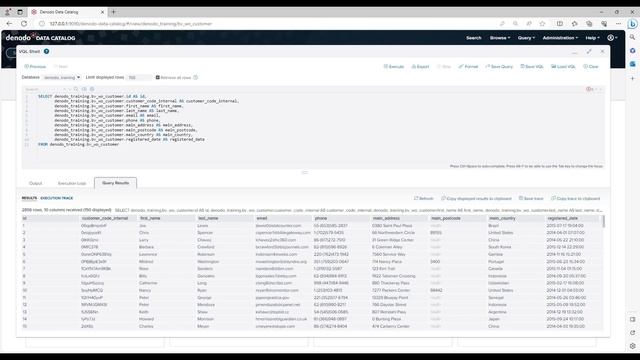
Task: Open the Browse menu
Action: 500,38
